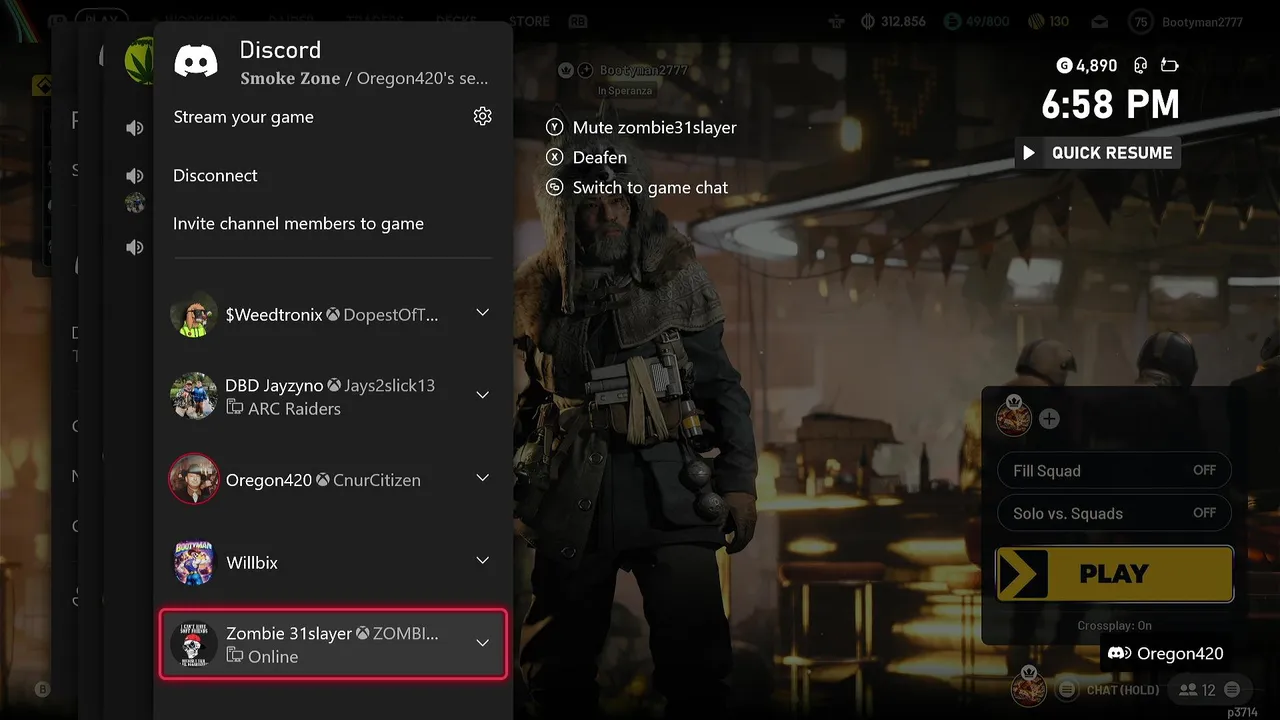Click the level 75 badge
1280x720 pixels.
coord(1141,22)
